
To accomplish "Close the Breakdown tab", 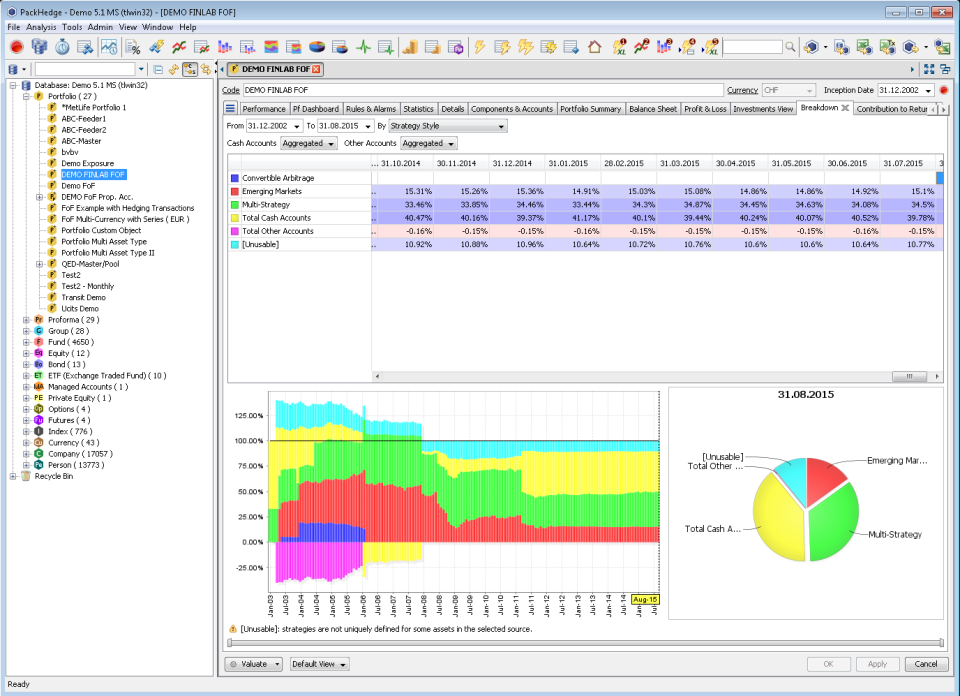I will click(x=845, y=108).
